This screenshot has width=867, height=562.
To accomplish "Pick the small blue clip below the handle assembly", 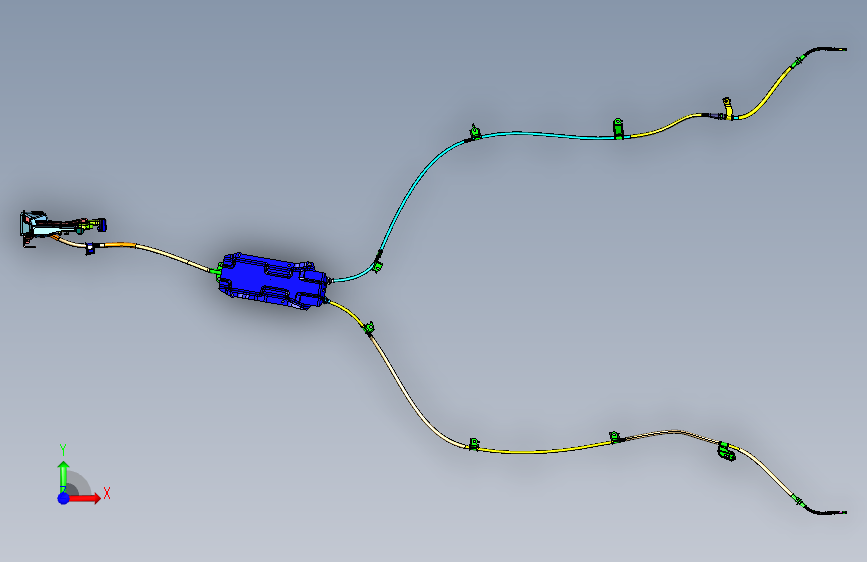I will pyautogui.click(x=90, y=249).
